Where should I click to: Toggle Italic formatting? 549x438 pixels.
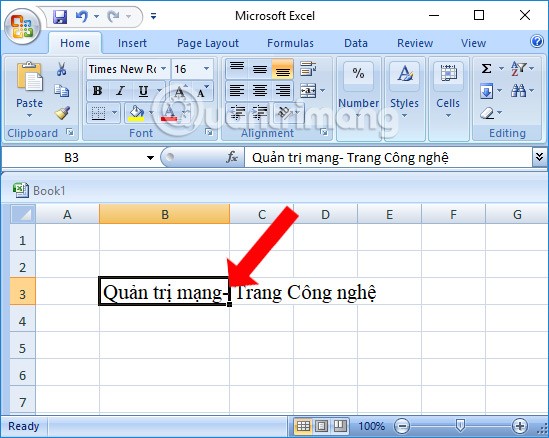point(120,91)
